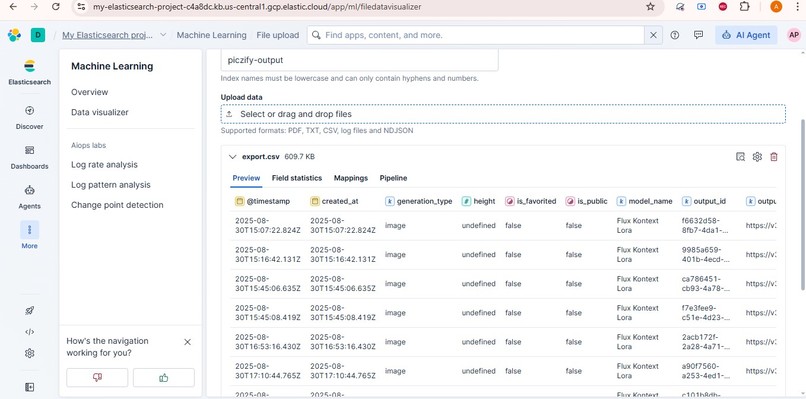Edit the index name piczify-output field
The image size is (806, 399).
pos(359,60)
